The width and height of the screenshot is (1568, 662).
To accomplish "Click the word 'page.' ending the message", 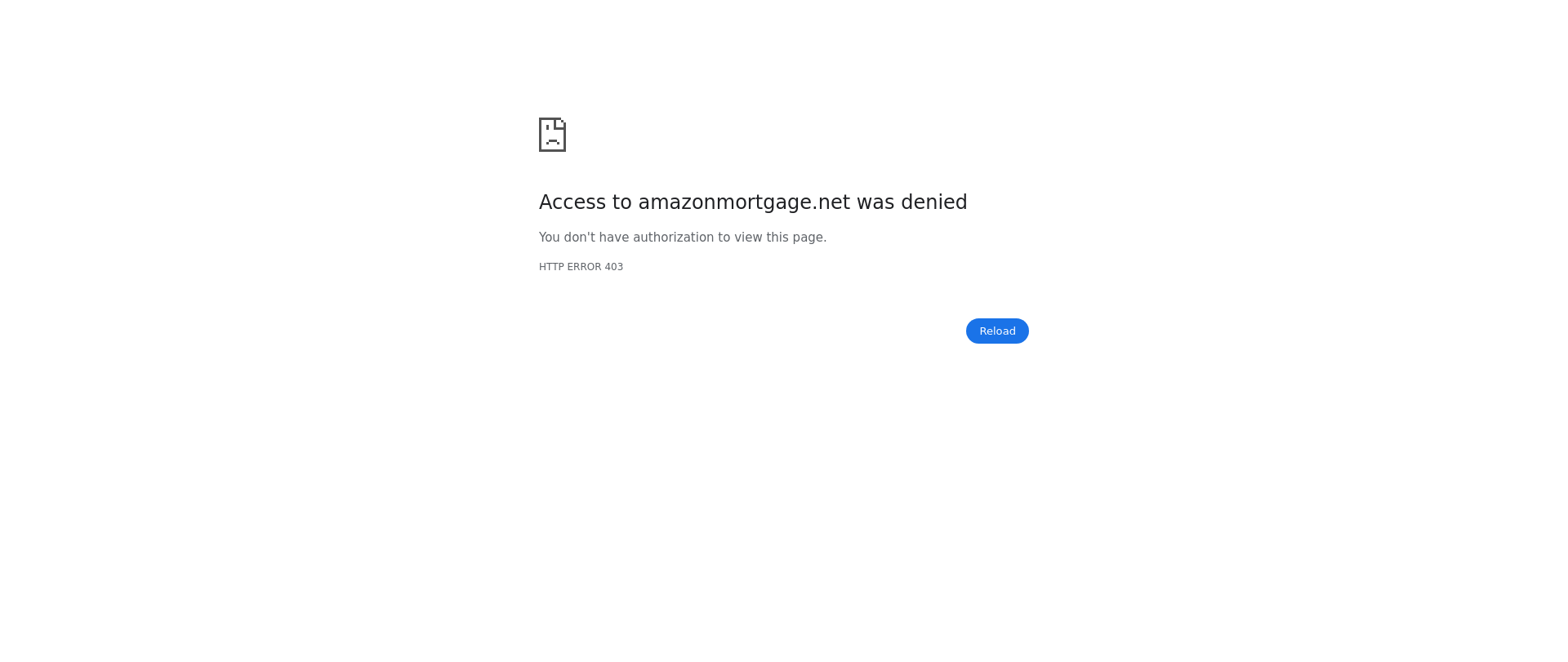I will pos(809,238).
